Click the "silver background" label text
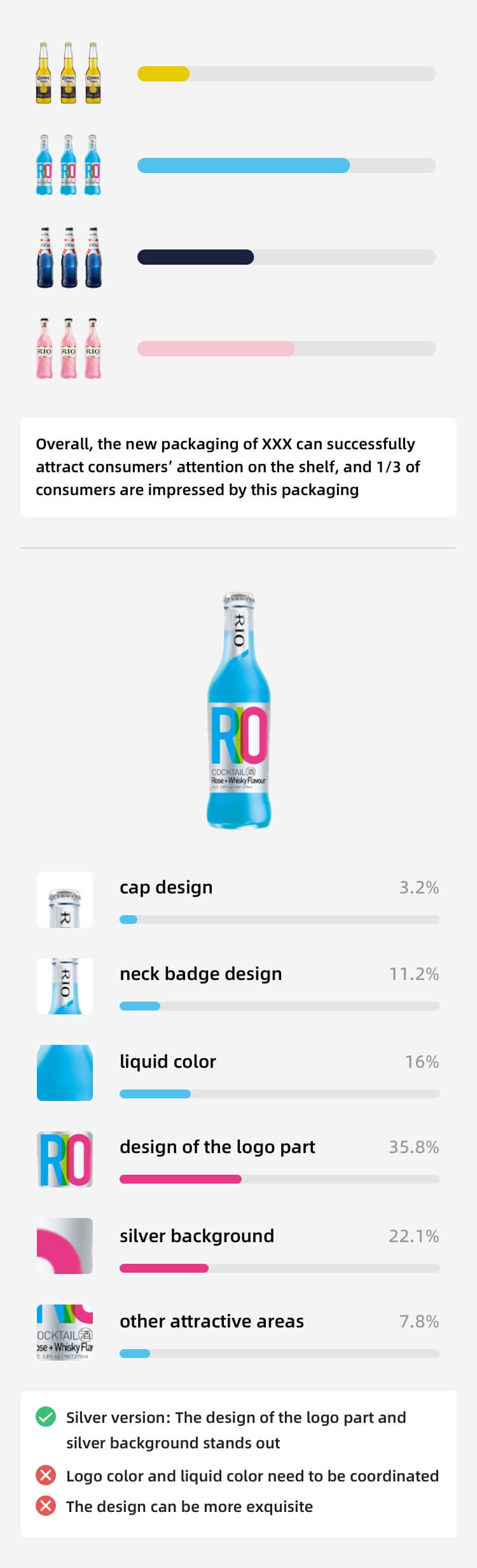The width and height of the screenshot is (477, 1568). (197, 1236)
